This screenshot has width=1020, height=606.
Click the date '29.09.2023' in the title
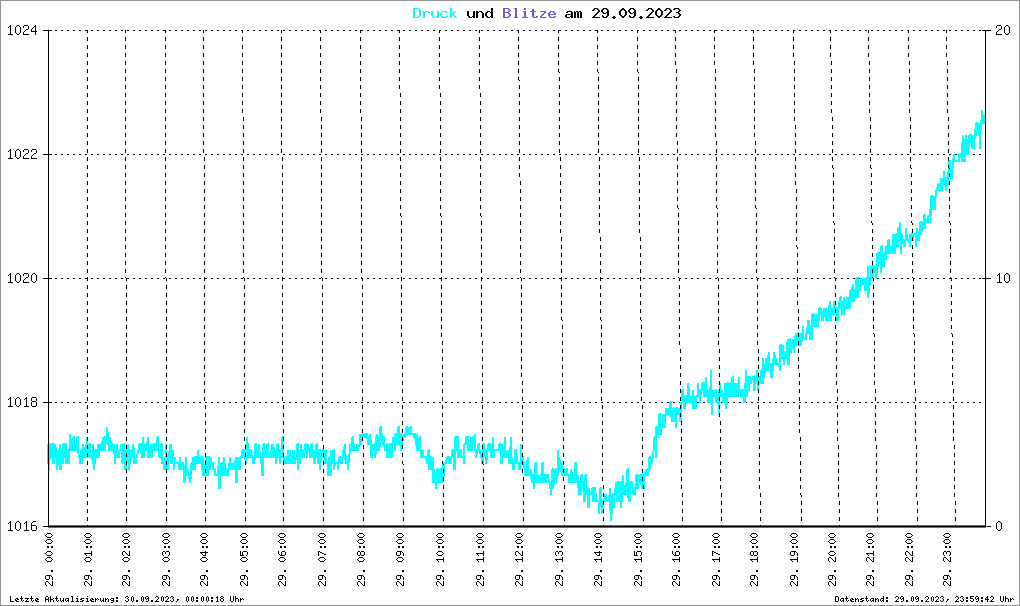pyautogui.click(x=636, y=13)
